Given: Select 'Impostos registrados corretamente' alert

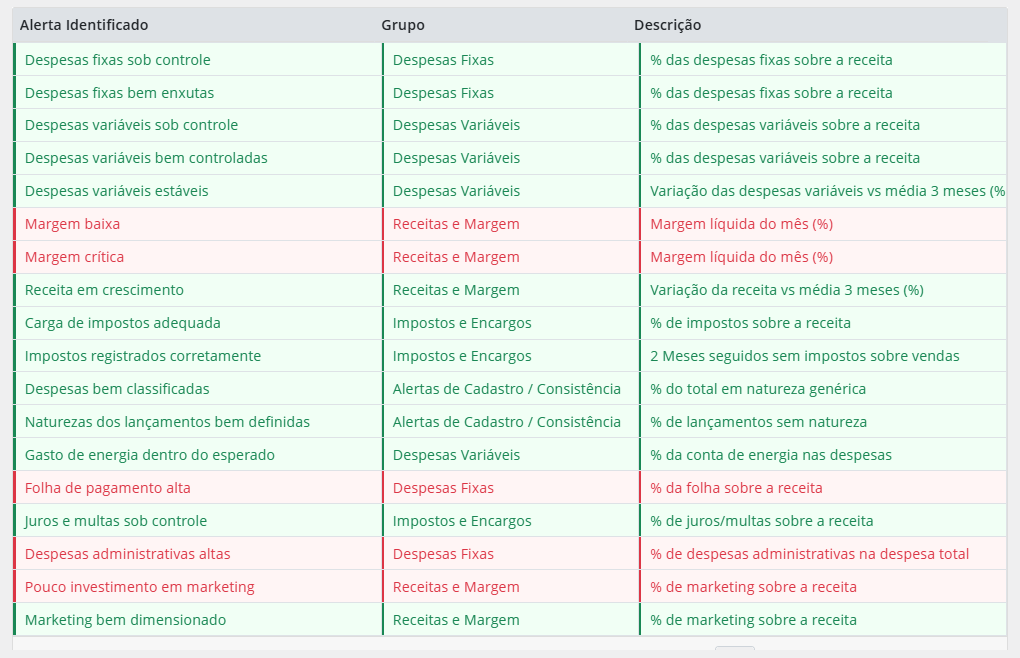Looking at the screenshot, I should [142, 356].
